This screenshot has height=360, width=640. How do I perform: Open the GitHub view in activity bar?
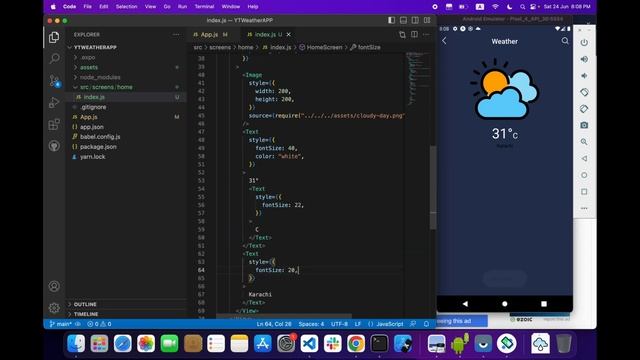(54, 146)
